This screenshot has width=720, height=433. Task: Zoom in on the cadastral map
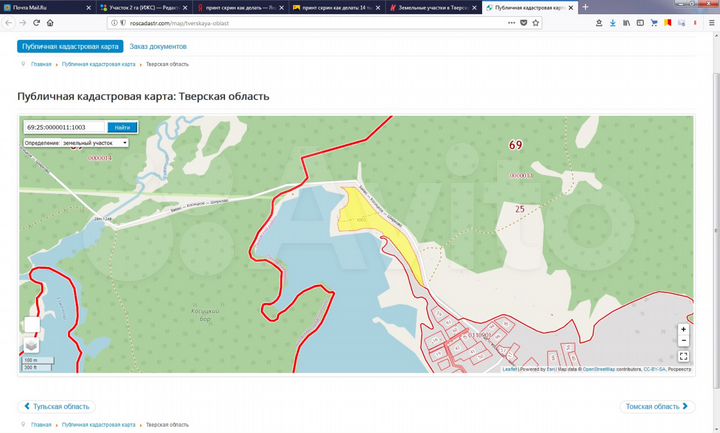683,329
